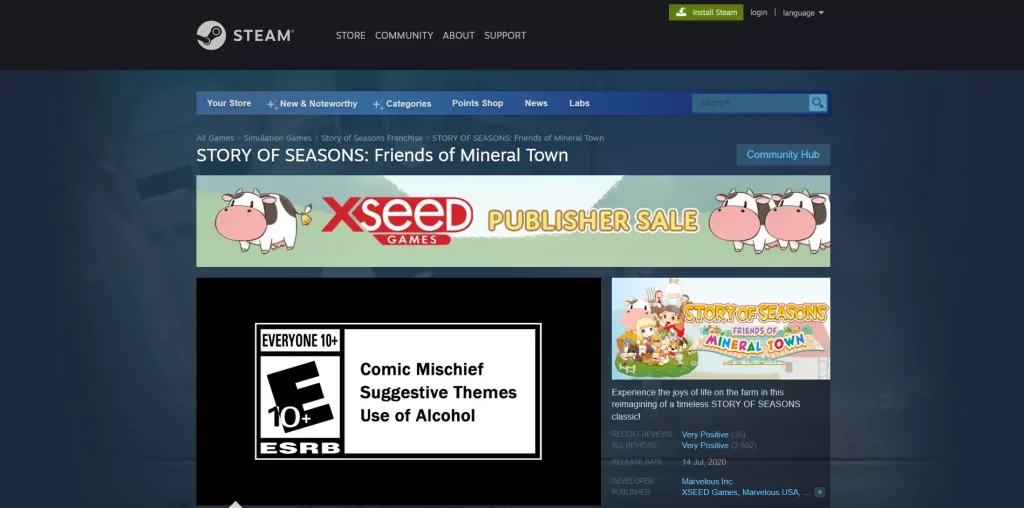Viewport: 1024px width, 508px height.
Task: Follow the STORY OF SEASONS: Friends of Mineral Town breadcrumb
Action: 518,138
